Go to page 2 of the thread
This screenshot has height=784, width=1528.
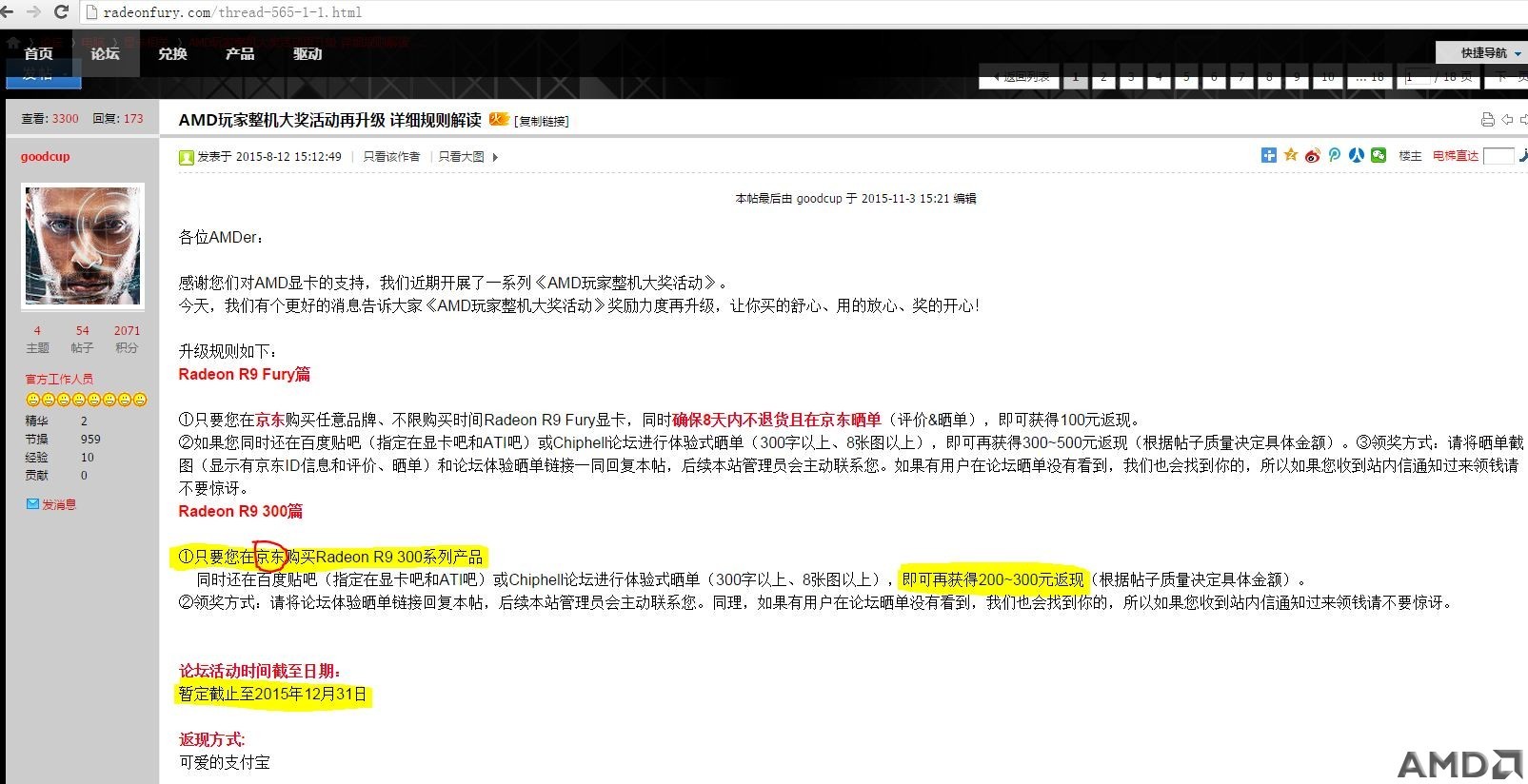click(1103, 77)
